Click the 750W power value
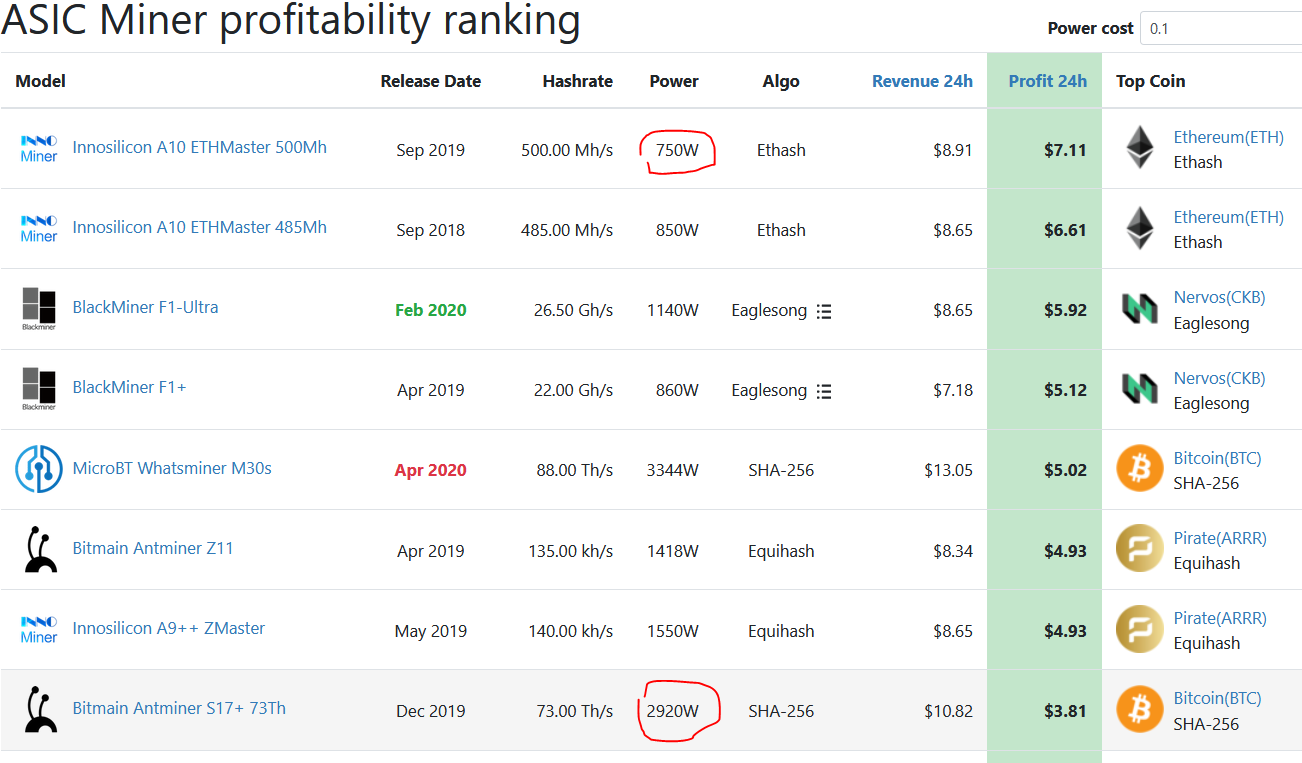This screenshot has width=1302, height=763. [x=677, y=150]
